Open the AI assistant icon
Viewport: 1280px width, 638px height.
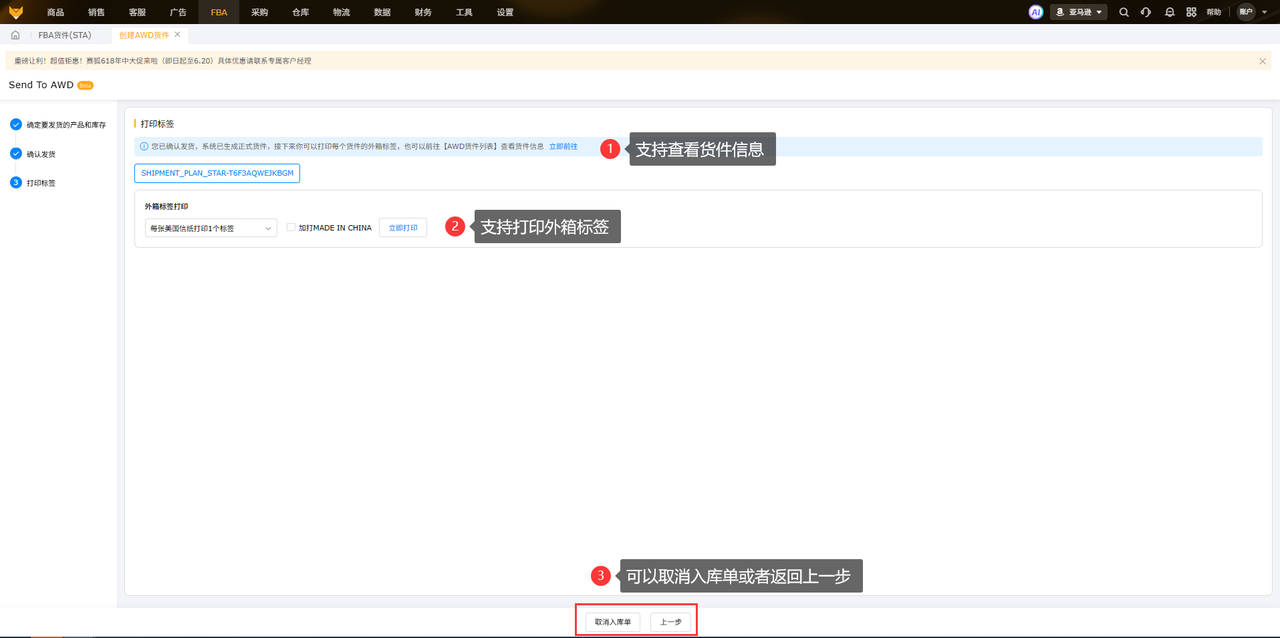(x=1036, y=12)
